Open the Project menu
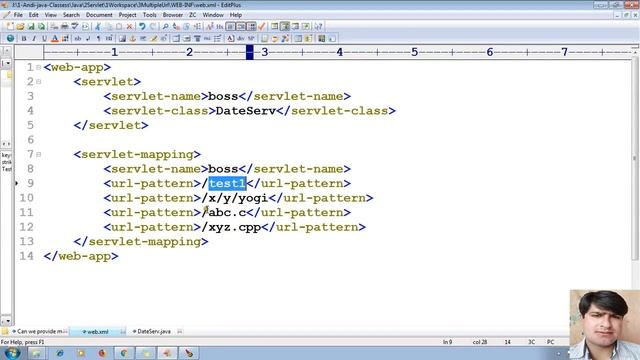This screenshot has width=640, height=360. (127, 15)
